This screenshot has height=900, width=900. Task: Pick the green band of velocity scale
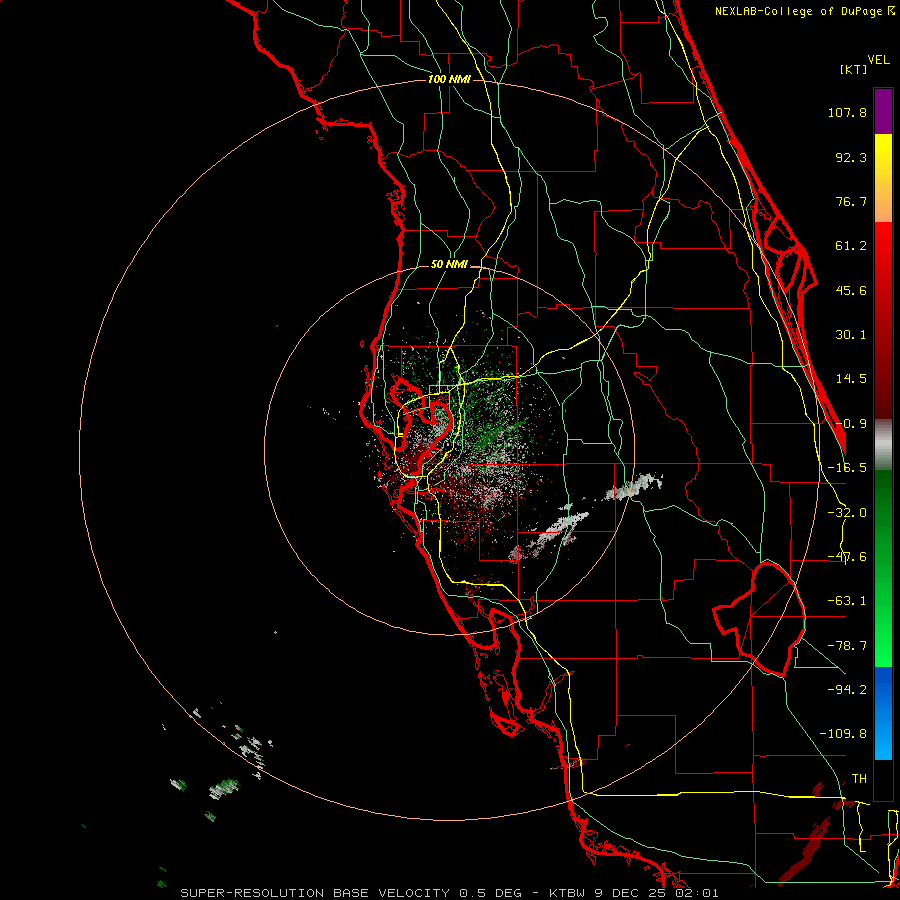pyautogui.click(x=883, y=568)
